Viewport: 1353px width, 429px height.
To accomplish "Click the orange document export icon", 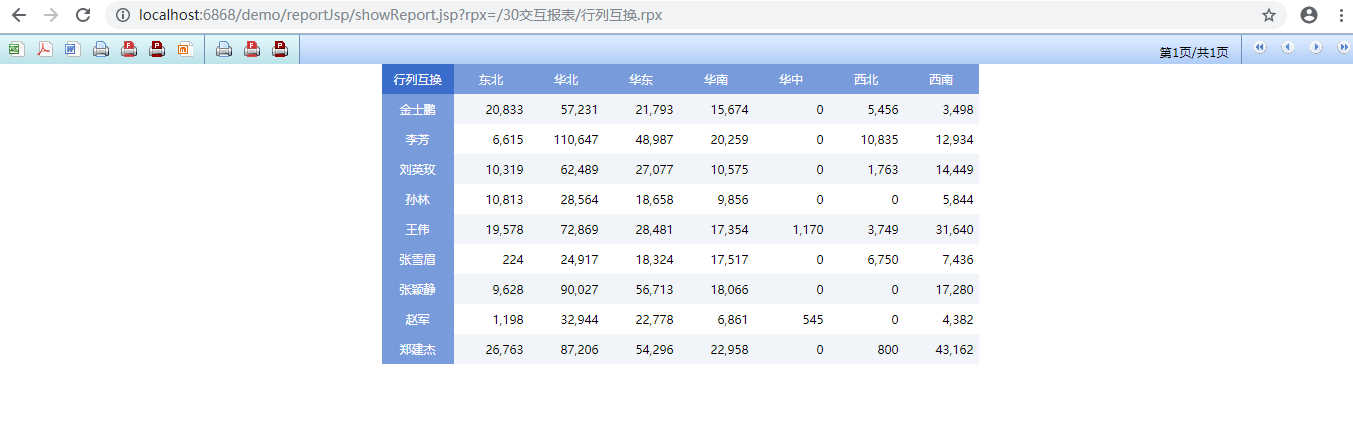I will pos(185,49).
